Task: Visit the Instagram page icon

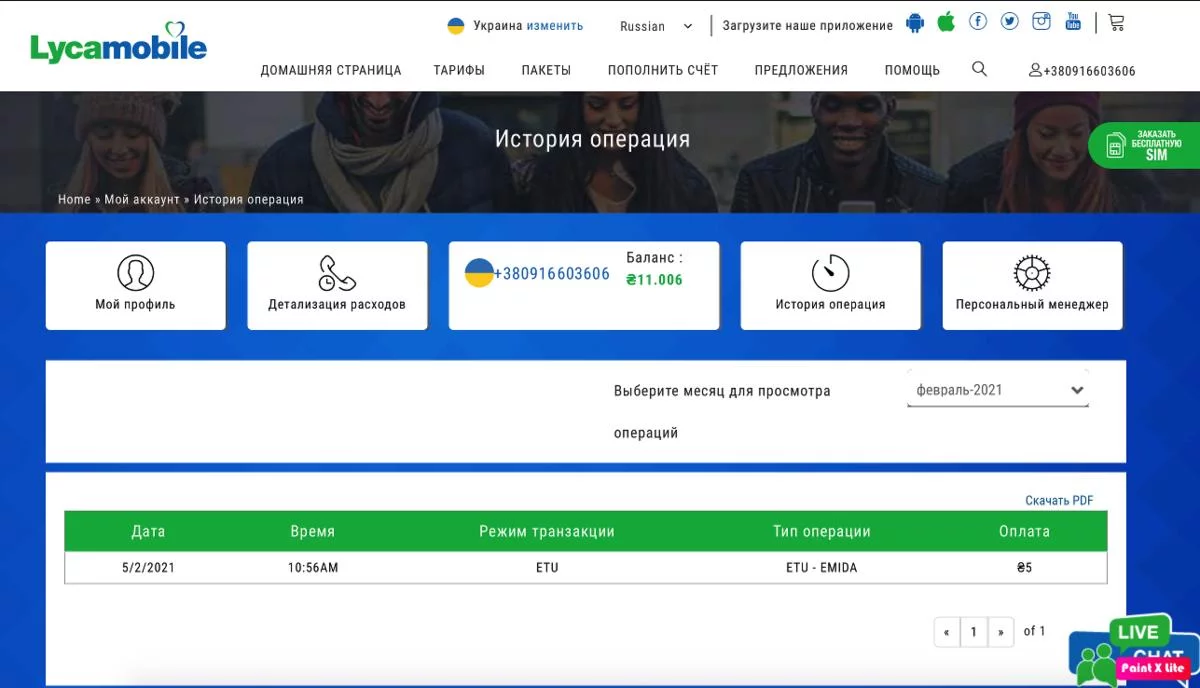Action: pos(1042,21)
